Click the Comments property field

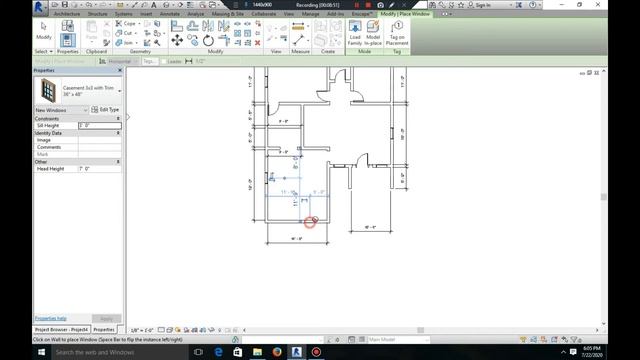click(x=100, y=147)
